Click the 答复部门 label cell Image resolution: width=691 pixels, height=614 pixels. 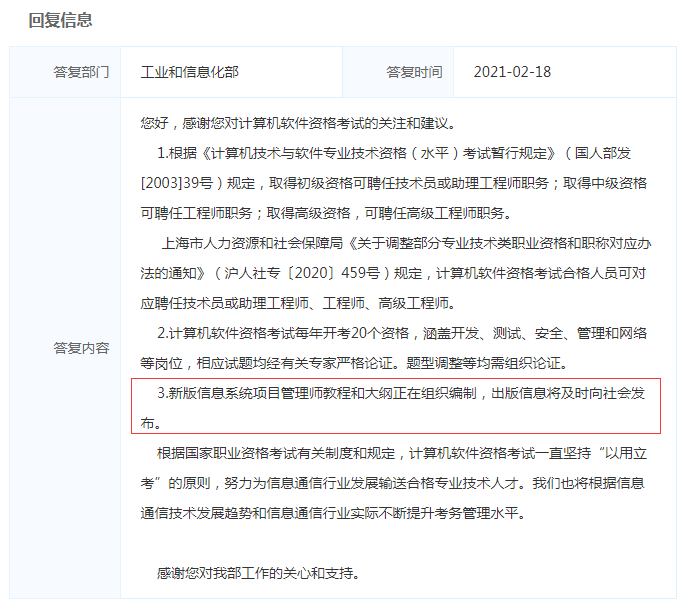(65, 72)
